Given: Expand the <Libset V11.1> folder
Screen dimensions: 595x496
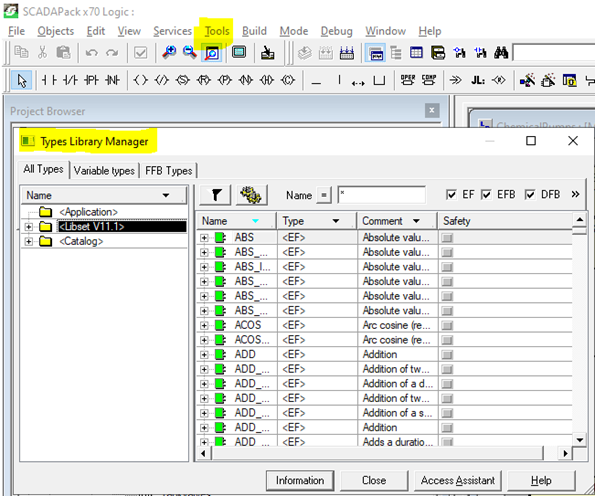Looking at the screenshot, I should coord(28,227).
